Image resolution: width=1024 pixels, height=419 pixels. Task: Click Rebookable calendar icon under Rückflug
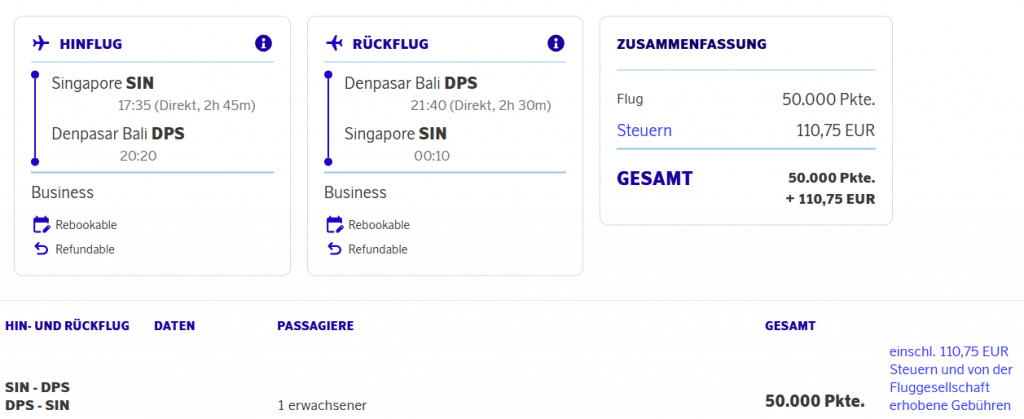click(334, 224)
